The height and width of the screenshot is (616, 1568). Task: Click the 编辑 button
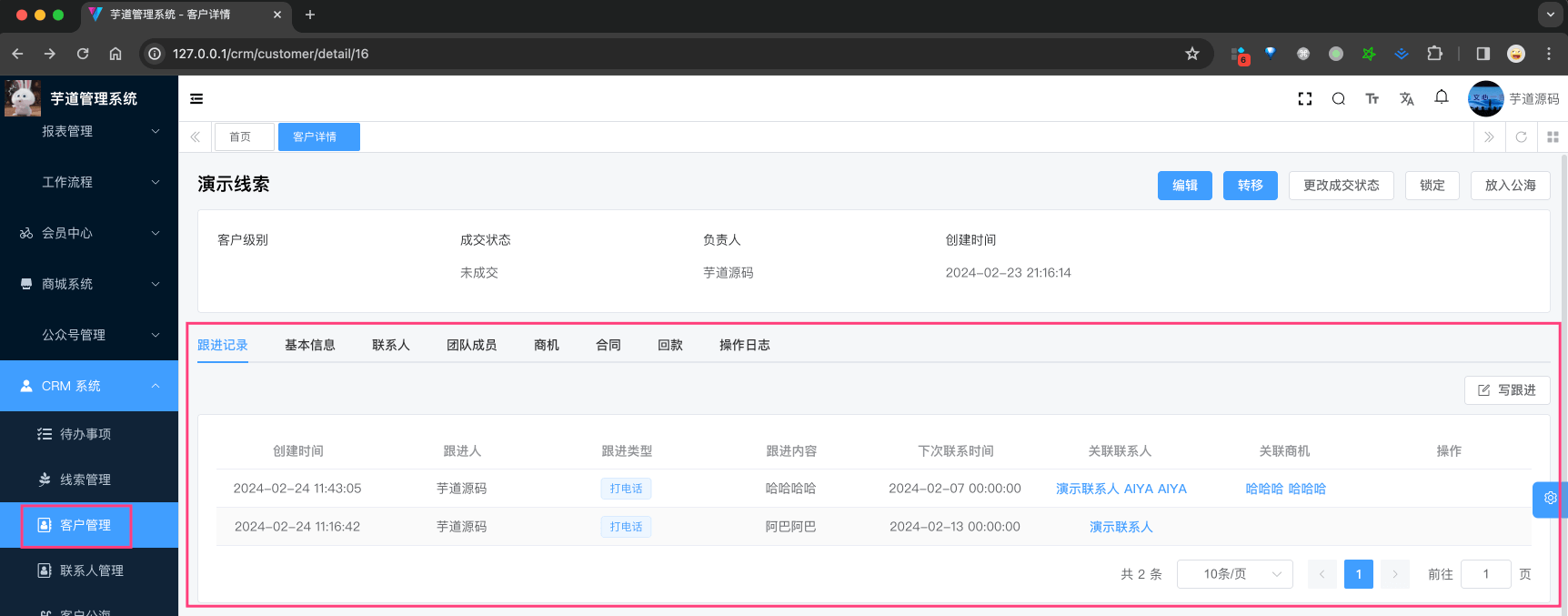pyautogui.click(x=1184, y=186)
